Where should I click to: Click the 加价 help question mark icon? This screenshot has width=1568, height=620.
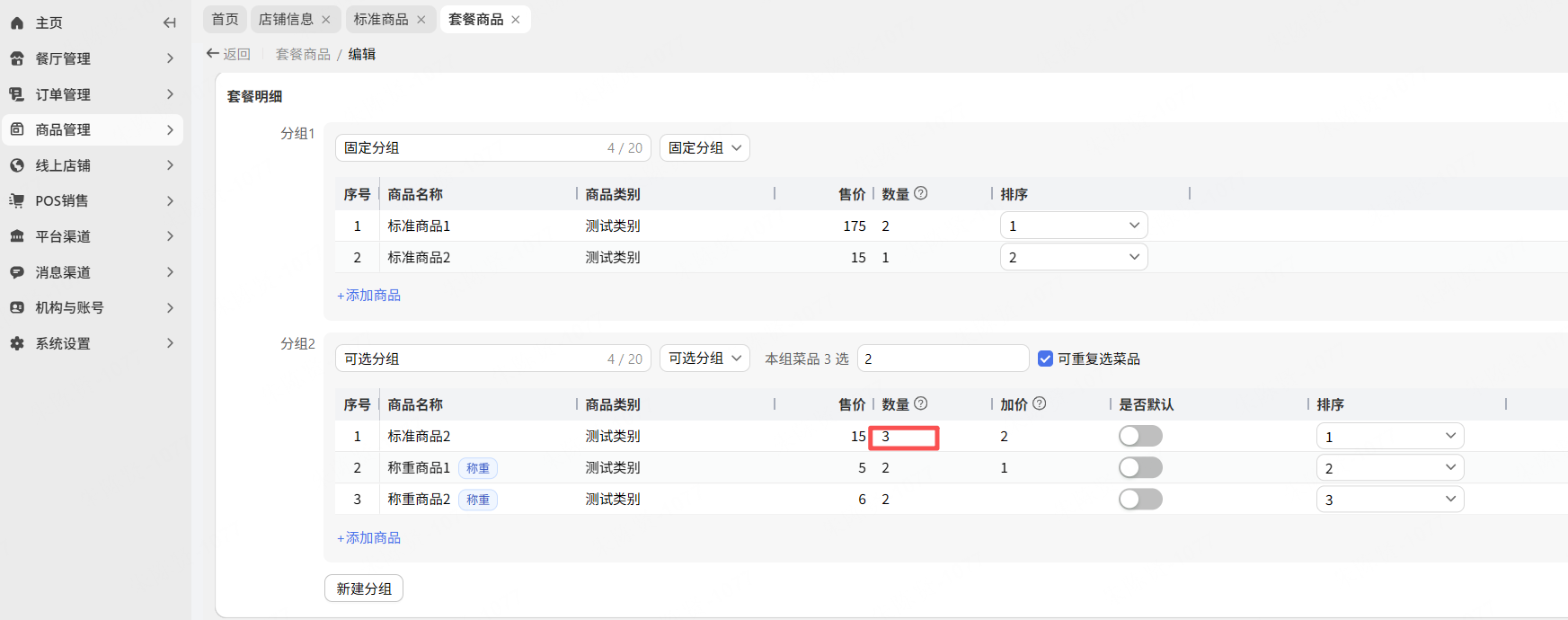pyautogui.click(x=1040, y=403)
